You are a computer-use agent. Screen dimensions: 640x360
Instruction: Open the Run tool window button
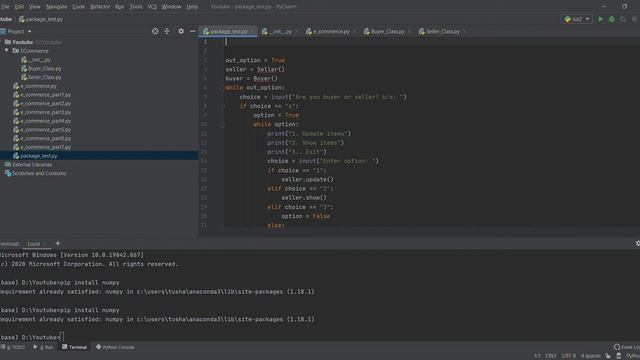tap(43, 347)
